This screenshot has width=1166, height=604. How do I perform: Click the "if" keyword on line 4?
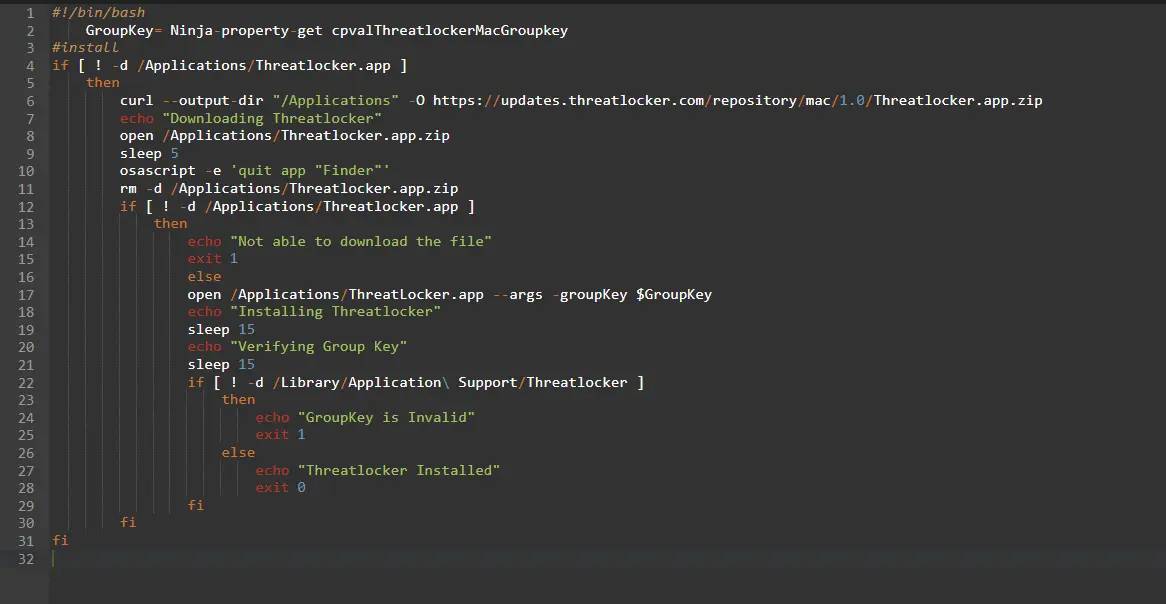pos(60,65)
